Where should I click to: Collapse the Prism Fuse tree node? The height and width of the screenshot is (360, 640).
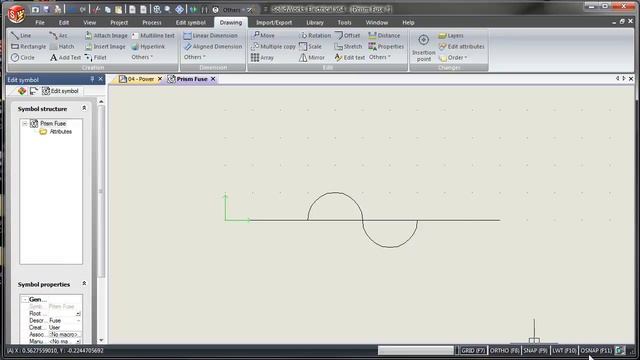(x=25, y=123)
